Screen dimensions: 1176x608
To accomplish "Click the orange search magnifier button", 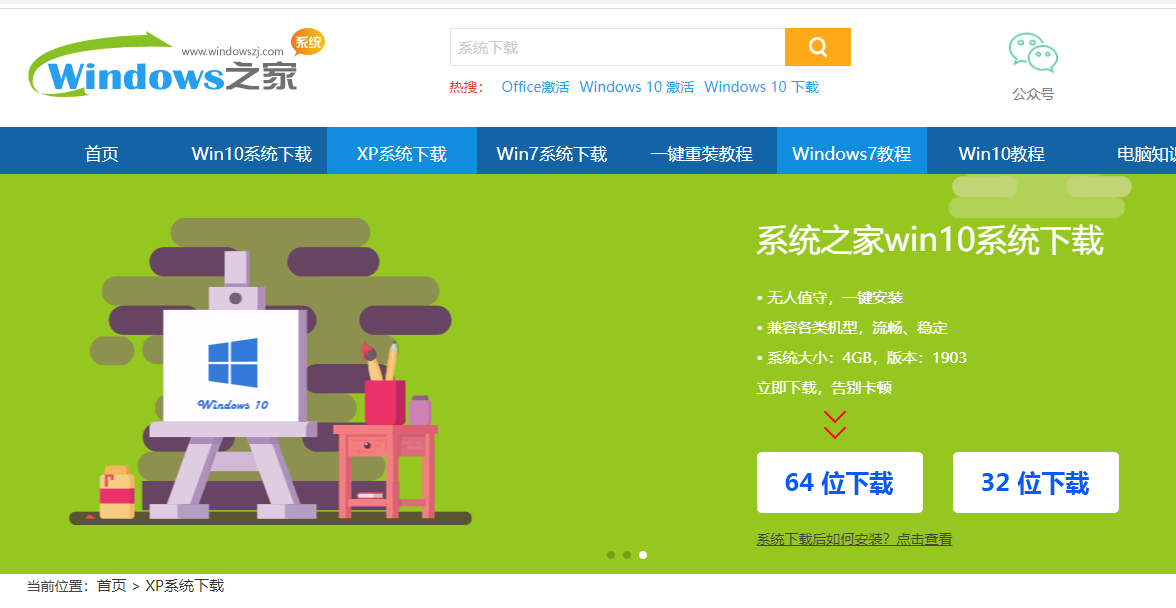I will pos(817,47).
